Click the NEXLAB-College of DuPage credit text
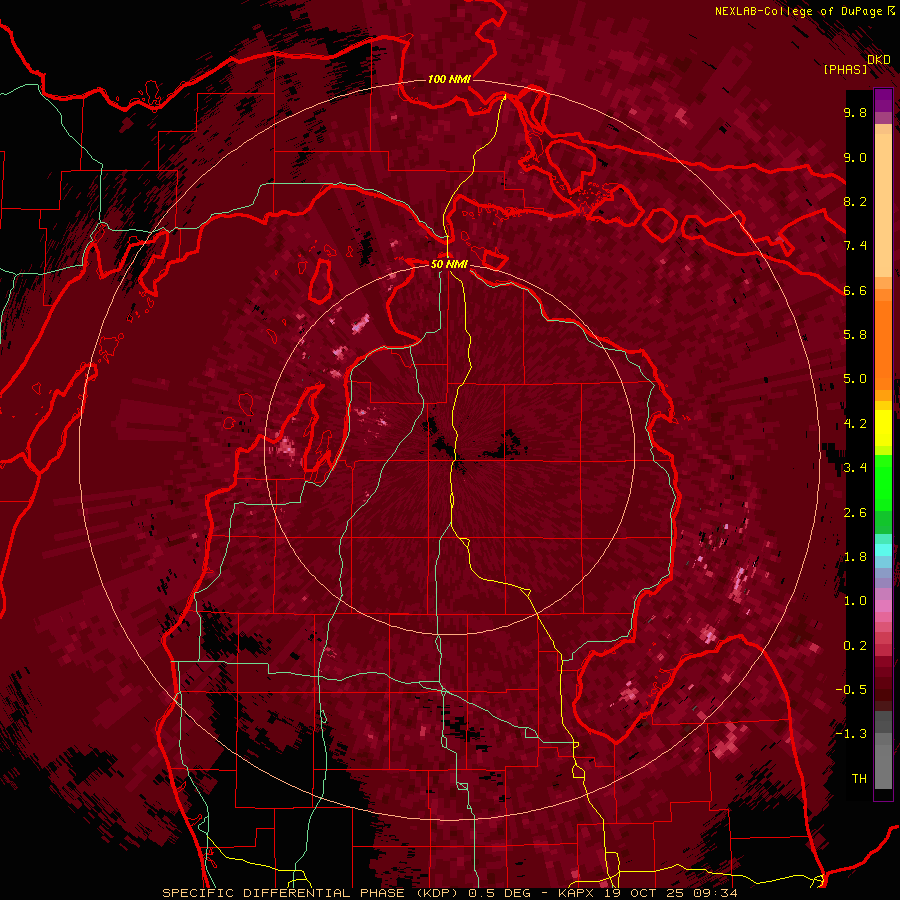Viewport: 900px width, 900px height. [x=798, y=11]
